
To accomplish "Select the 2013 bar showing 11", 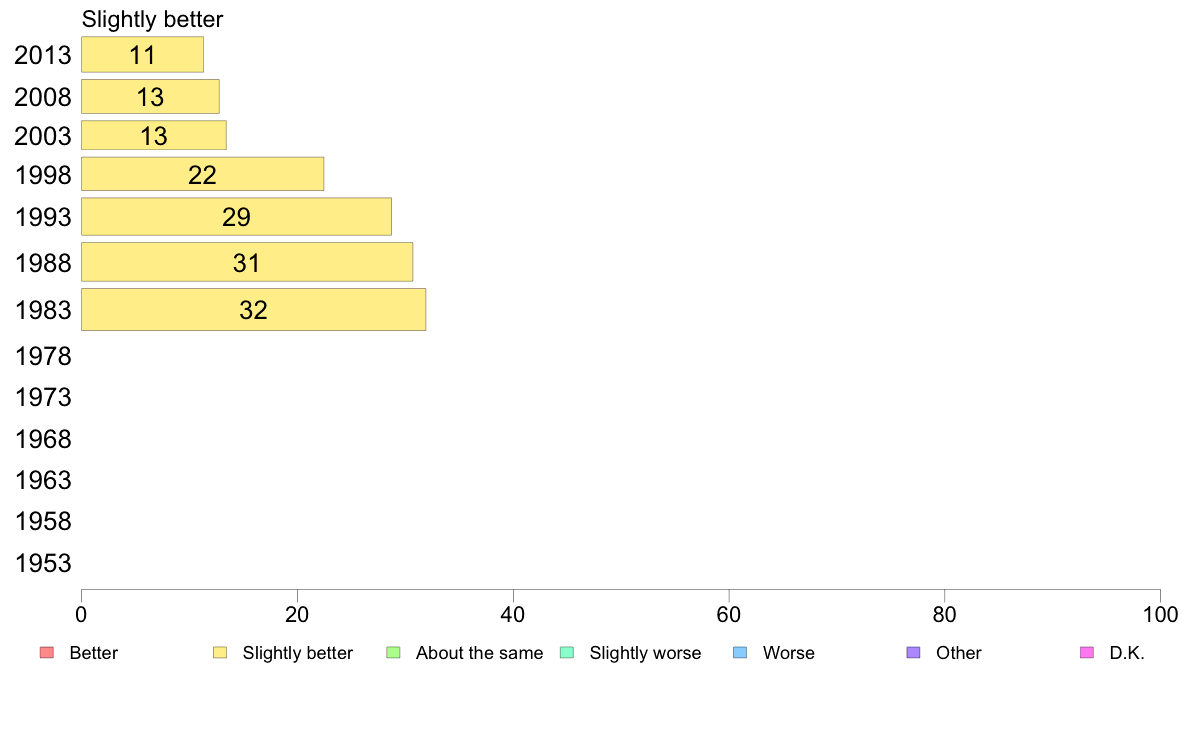I will coord(142,55).
